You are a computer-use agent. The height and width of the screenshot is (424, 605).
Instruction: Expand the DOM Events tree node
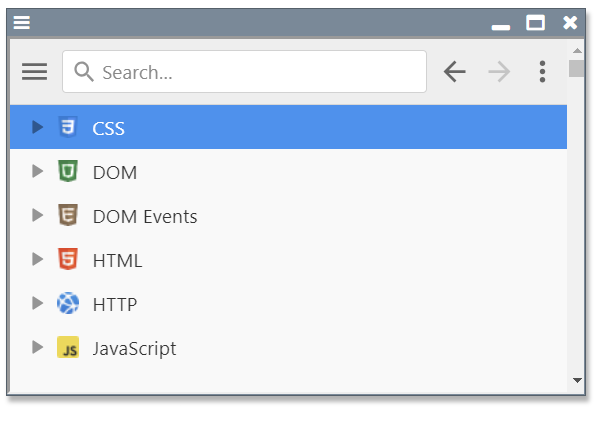pos(38,215)
